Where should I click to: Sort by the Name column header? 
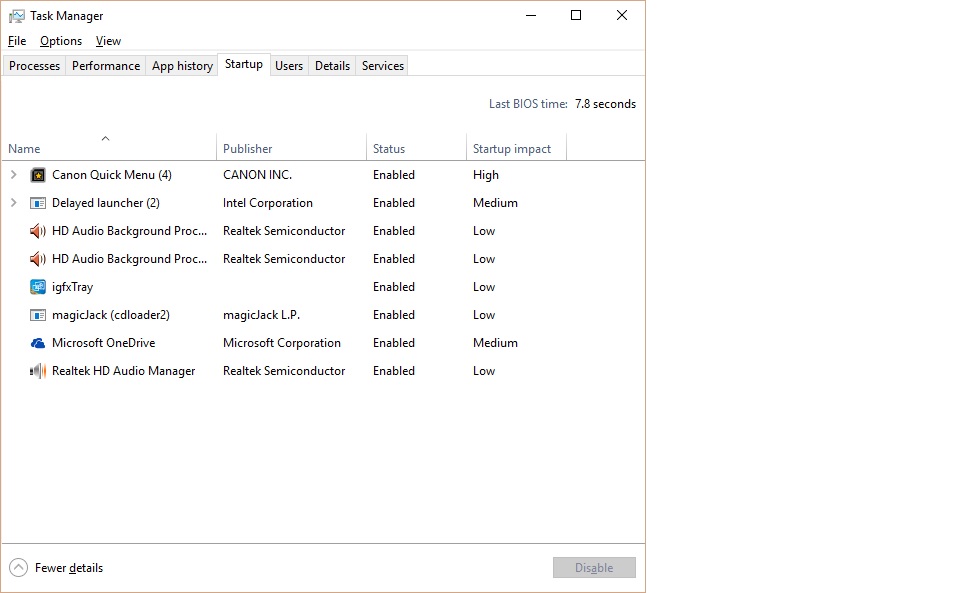tap(109, 147)
